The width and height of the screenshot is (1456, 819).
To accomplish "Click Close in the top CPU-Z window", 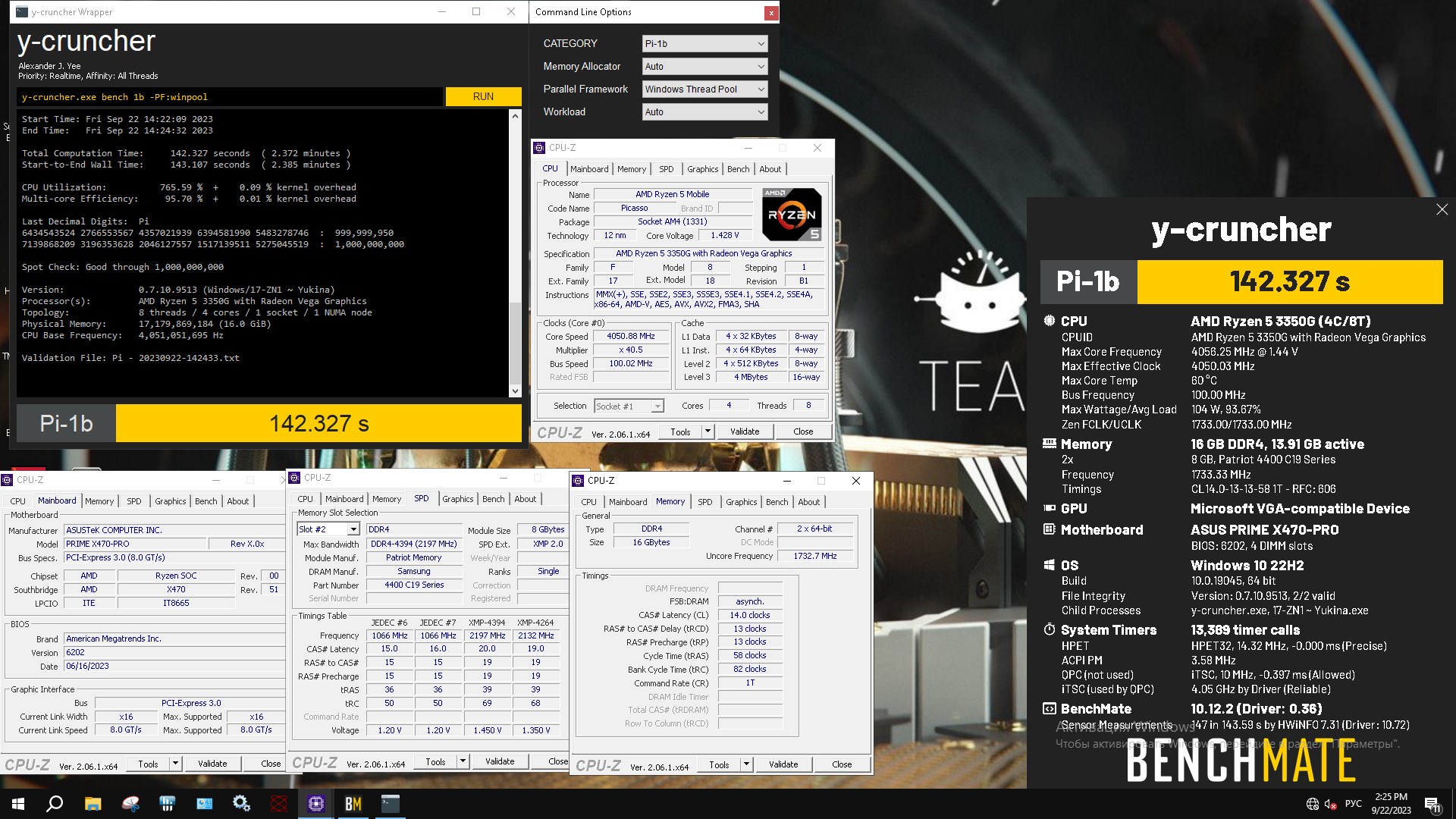I will (x=803, y=431).
